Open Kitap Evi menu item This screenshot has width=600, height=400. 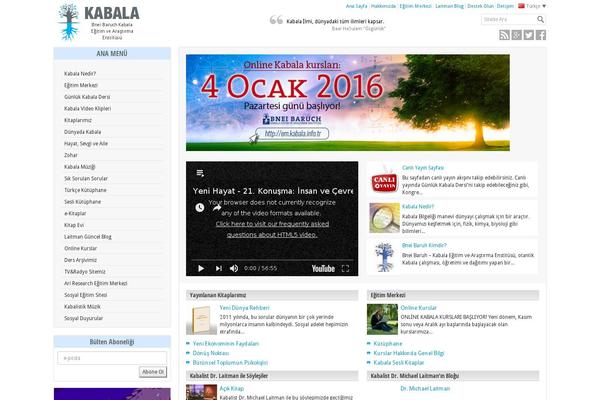(74, 225)
